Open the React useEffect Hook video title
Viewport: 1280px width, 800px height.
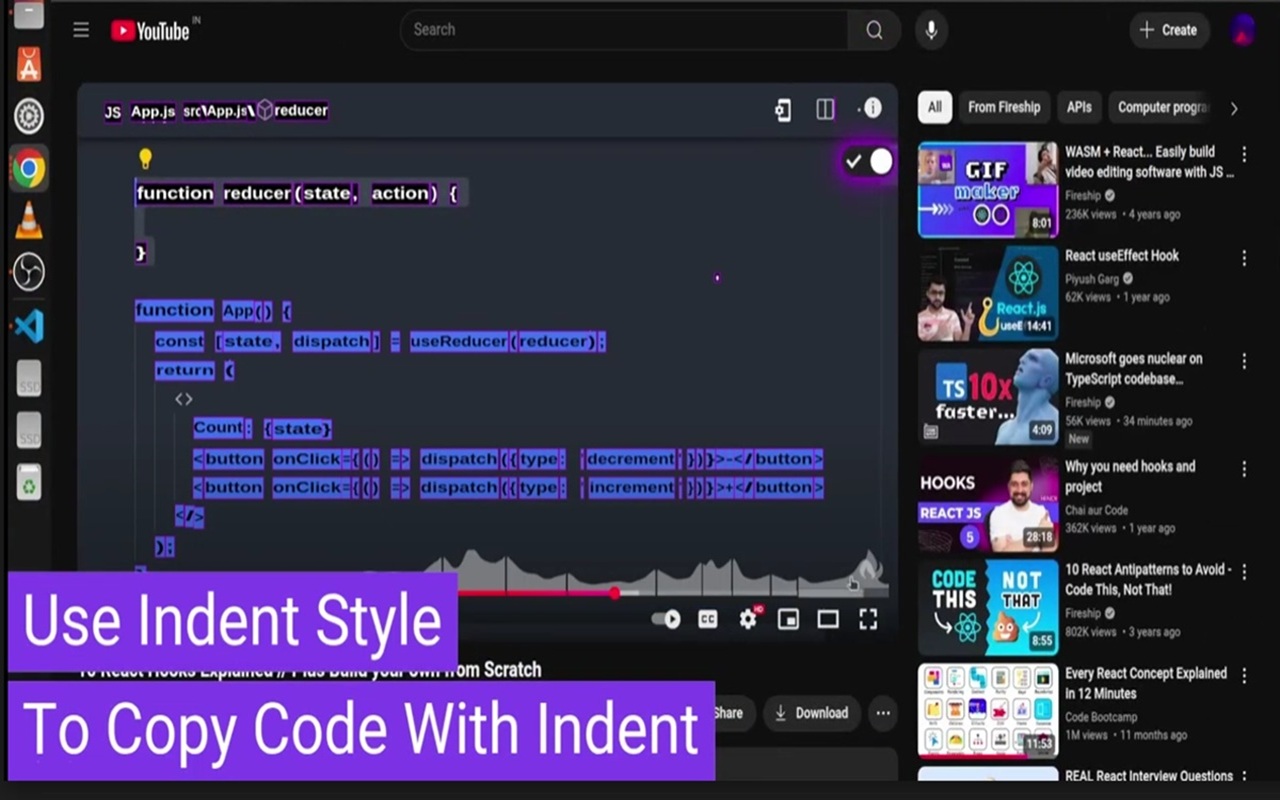(x=1122, y=256)
